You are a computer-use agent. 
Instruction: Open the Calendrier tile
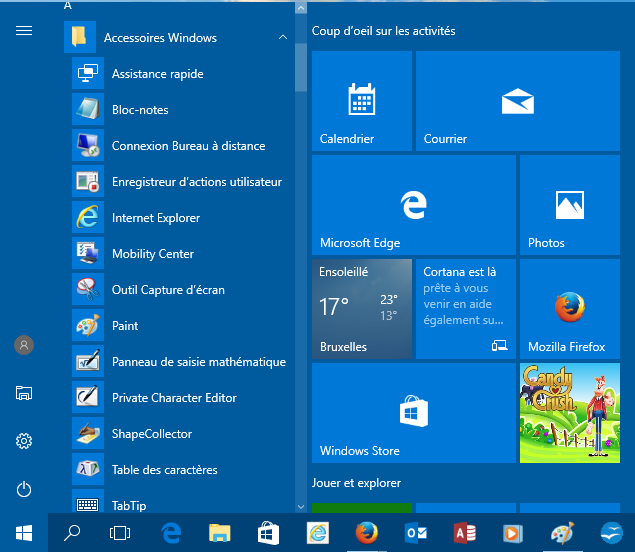pos(361,101)
